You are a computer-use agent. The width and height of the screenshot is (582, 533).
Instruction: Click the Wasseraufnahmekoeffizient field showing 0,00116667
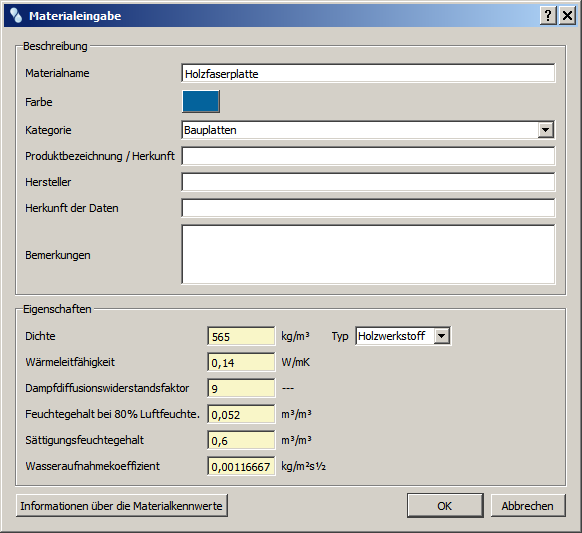(241, 466)
